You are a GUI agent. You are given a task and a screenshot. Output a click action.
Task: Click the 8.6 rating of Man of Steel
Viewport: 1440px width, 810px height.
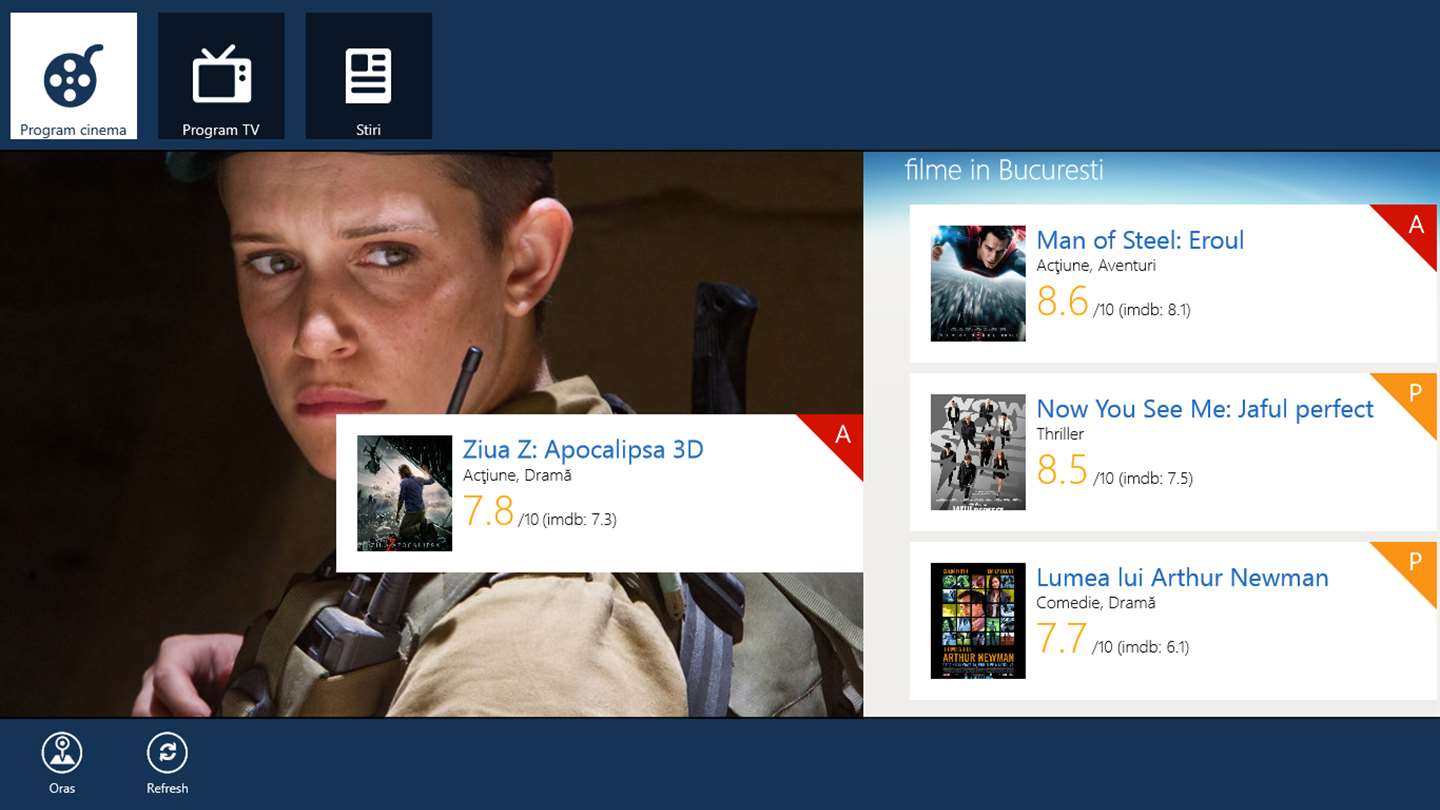(x=1062, y=301)
